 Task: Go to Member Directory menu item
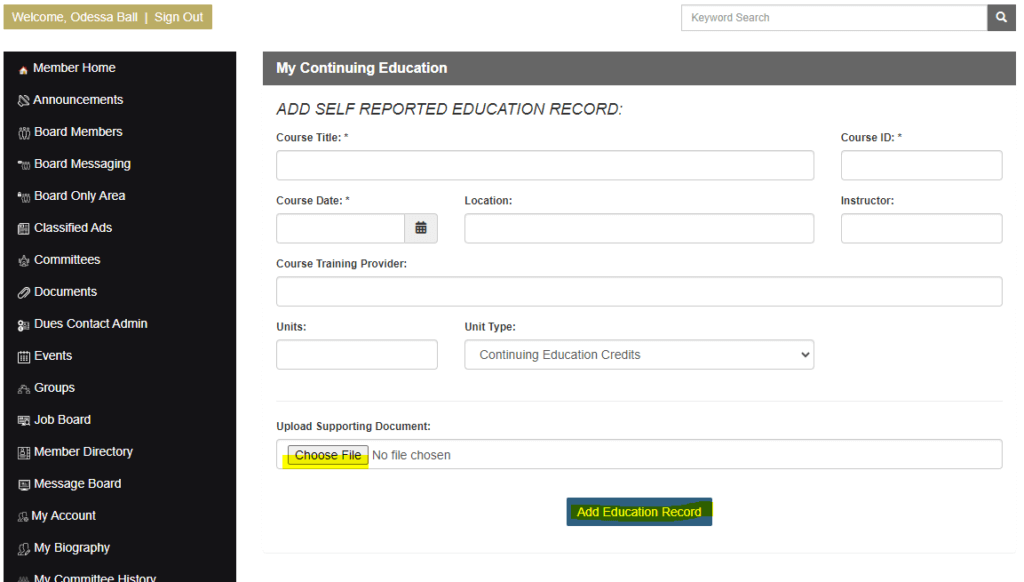[82, 452]
